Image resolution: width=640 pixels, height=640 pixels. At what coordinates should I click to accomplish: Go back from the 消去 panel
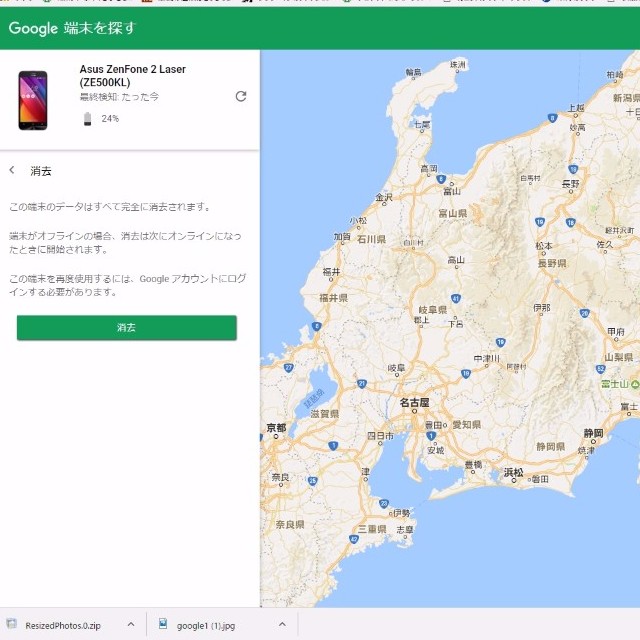tap(12, 170)
